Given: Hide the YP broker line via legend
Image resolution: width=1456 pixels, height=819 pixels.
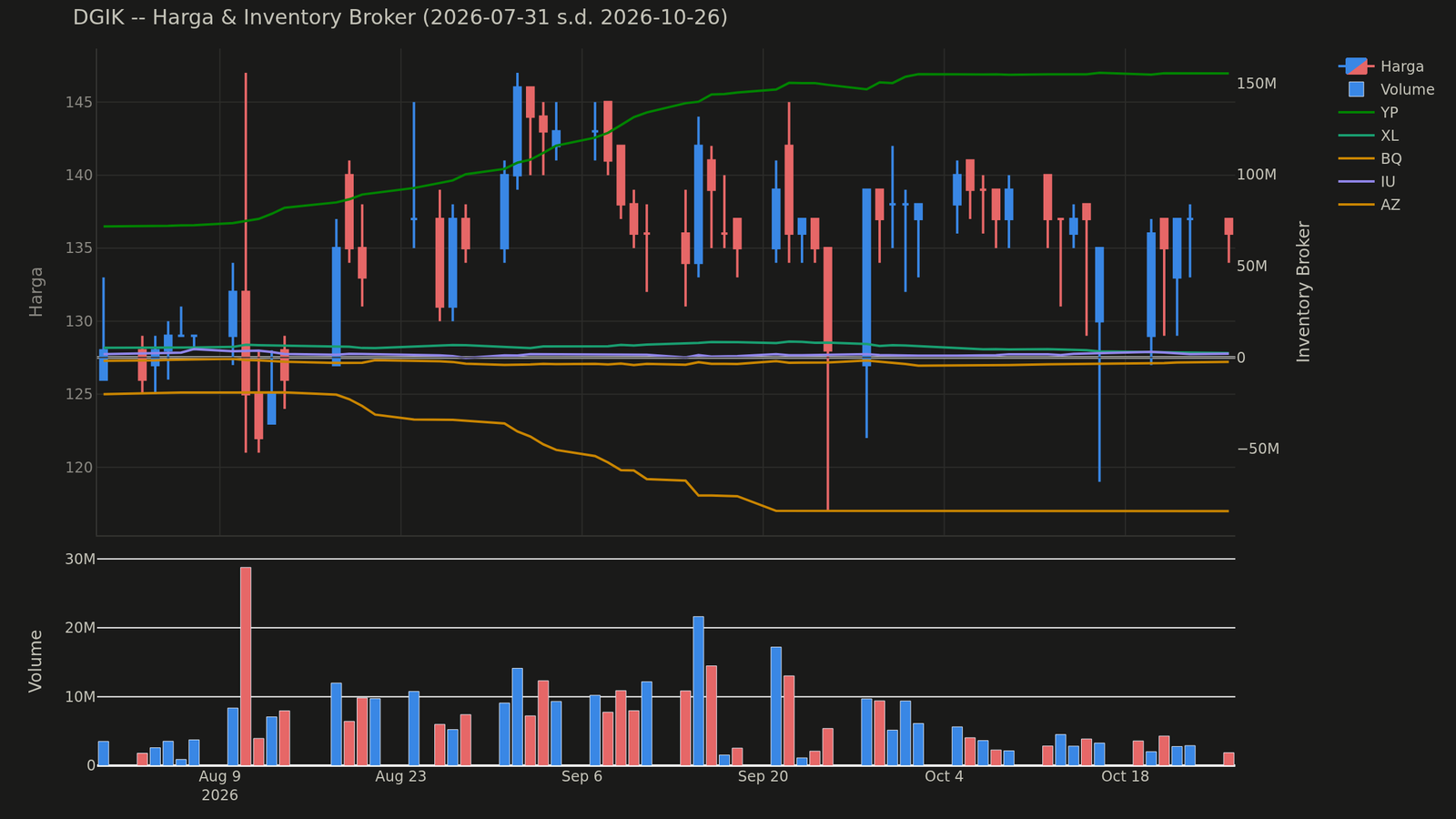Looking at the screenshot, I should (1369, 113).
